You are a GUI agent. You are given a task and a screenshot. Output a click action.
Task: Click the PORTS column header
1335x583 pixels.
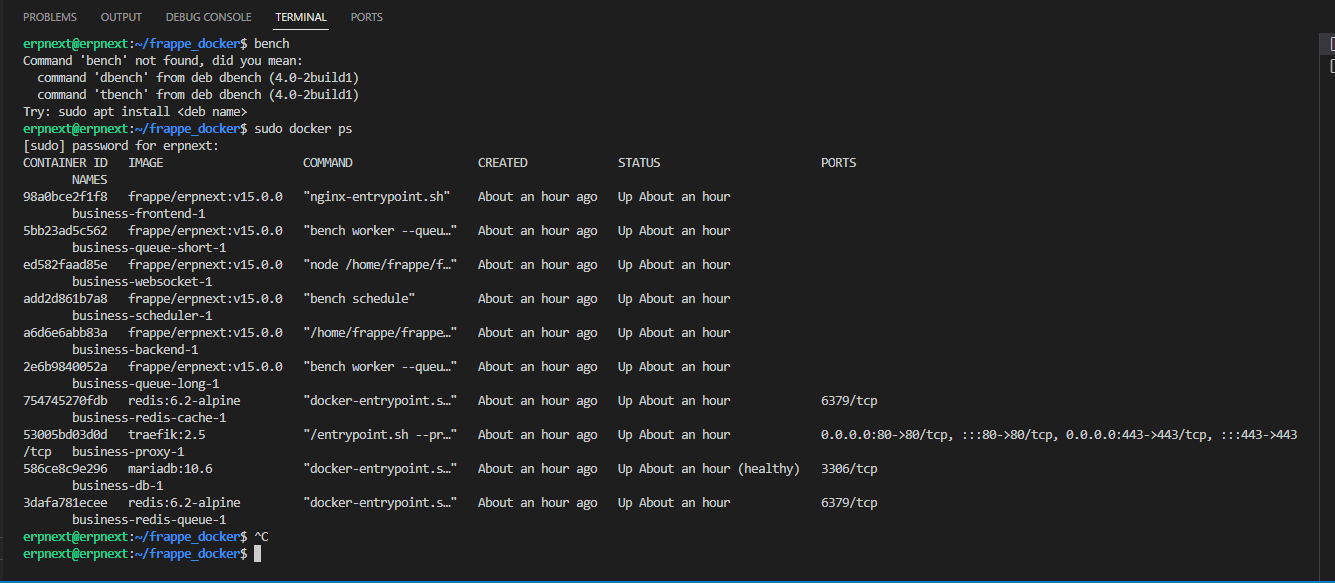pyautogui.click(x=839, y=163)
